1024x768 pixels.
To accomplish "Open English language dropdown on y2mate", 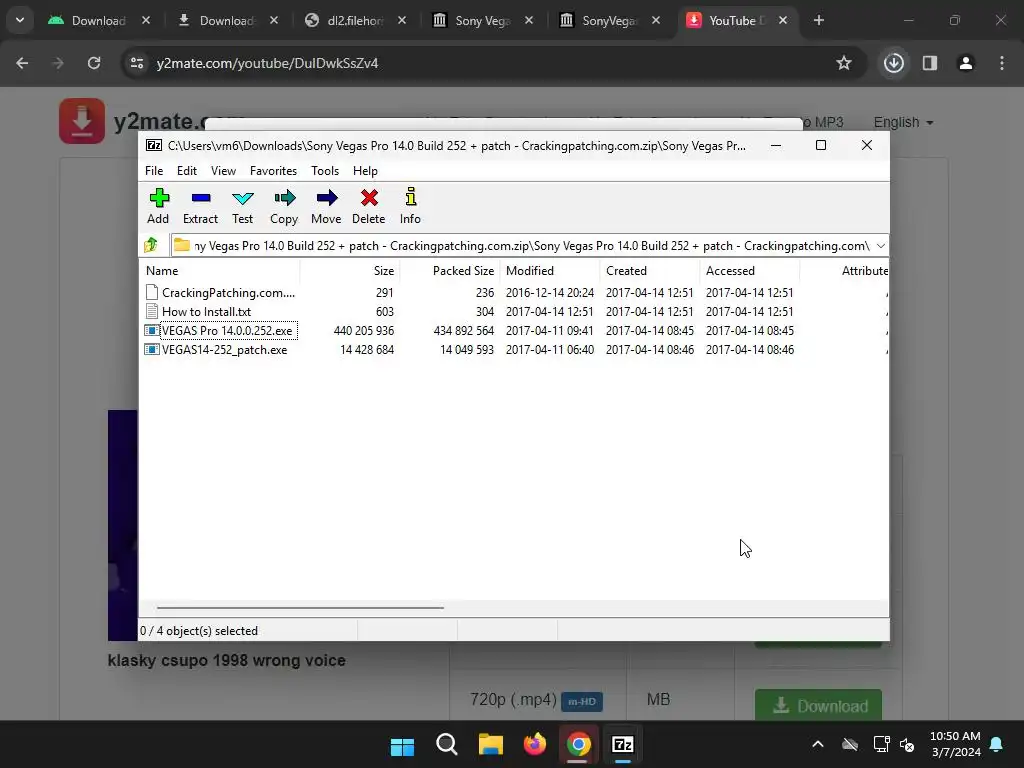I will point(903,122).
